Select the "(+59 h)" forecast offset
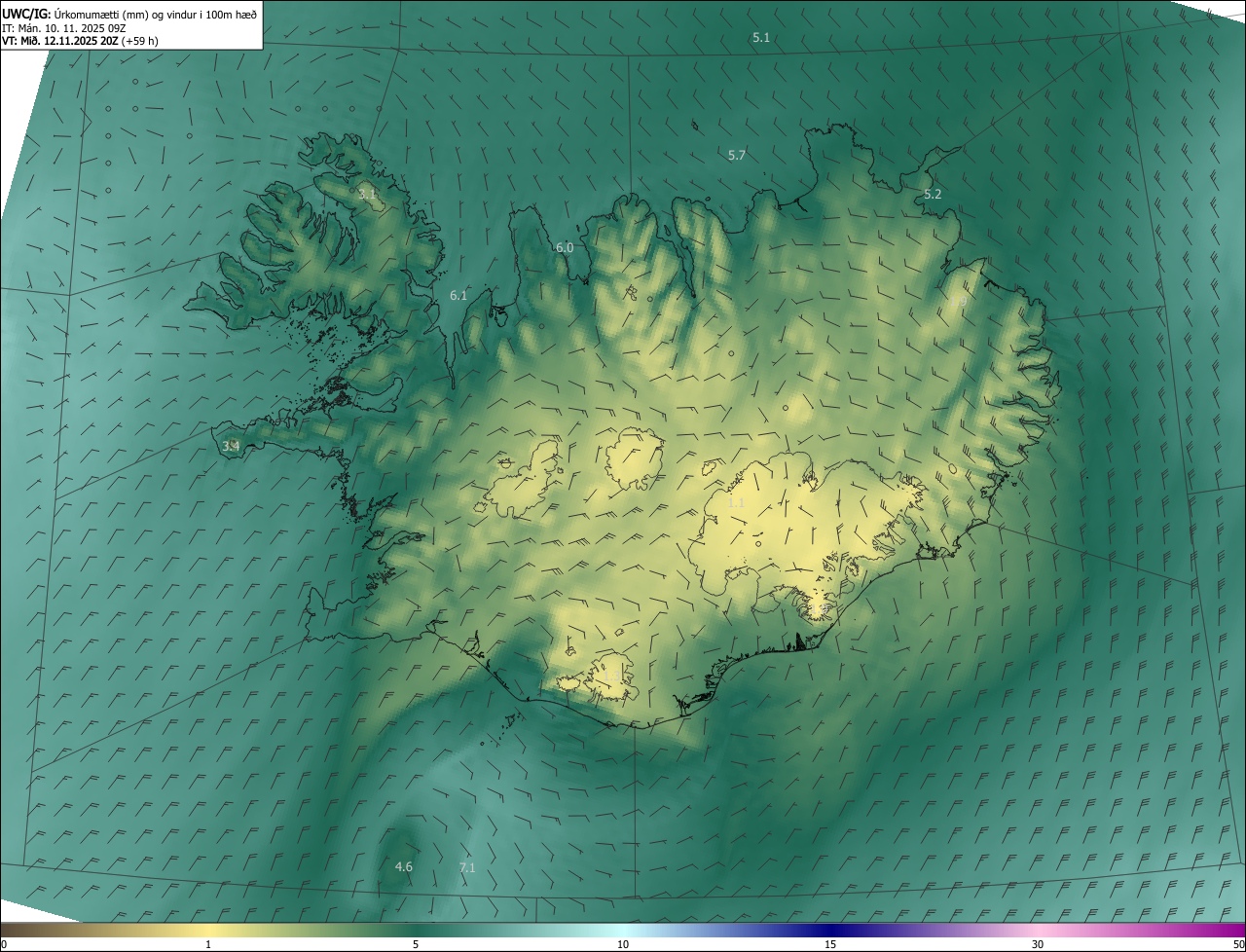 tap(140, 42)
